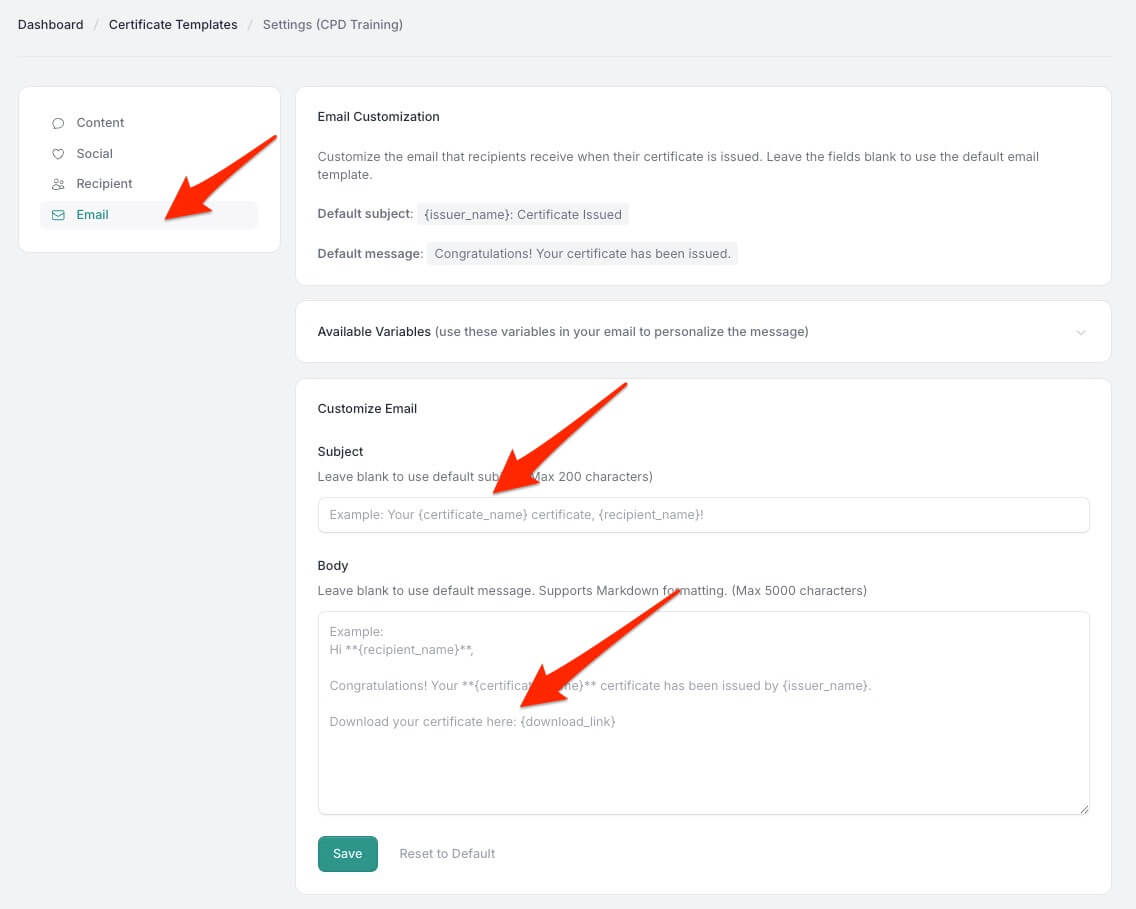The width and height of the screenshot is (1136, 909).
Task: Navigate to Dashboard via breadcrumb
Action: pos(50,25)
